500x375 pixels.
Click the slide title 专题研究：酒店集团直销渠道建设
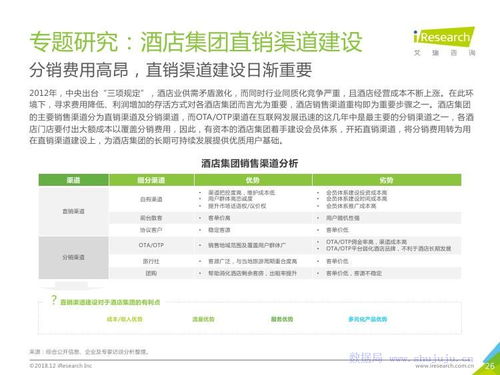(x=196, y=42)
